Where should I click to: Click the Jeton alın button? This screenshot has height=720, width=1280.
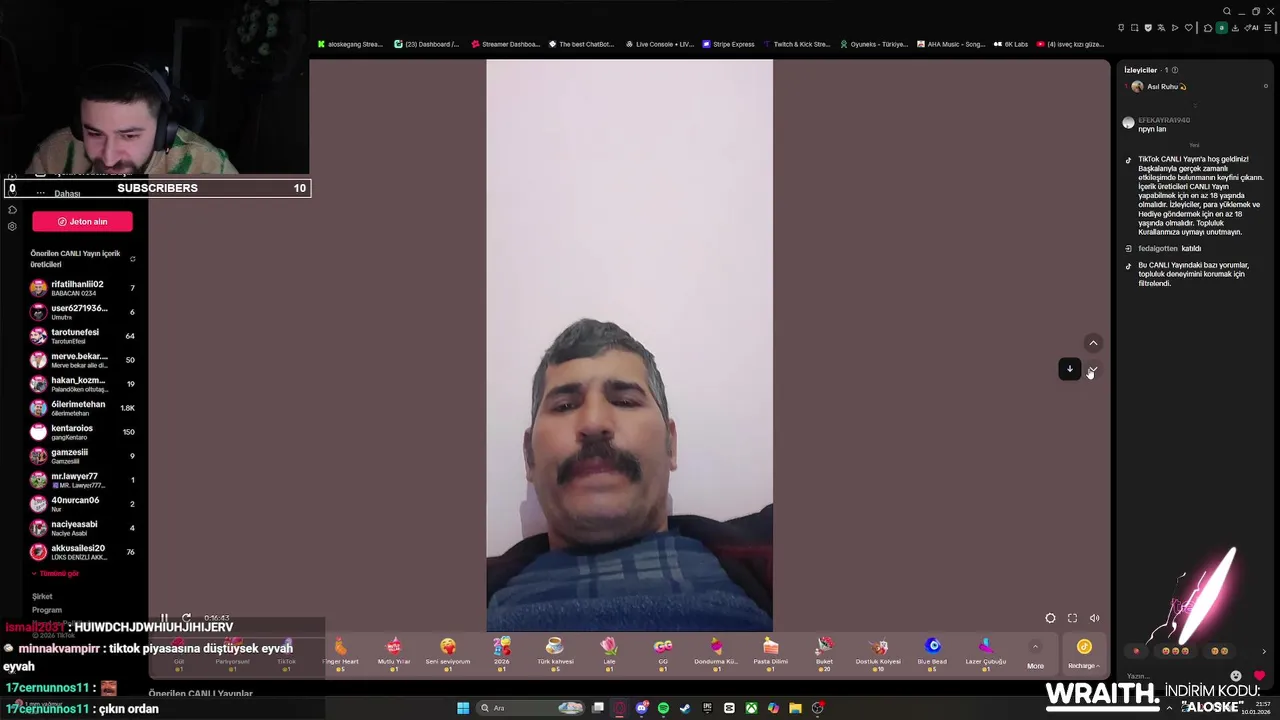pyautogui.click(x=82, y=221)
